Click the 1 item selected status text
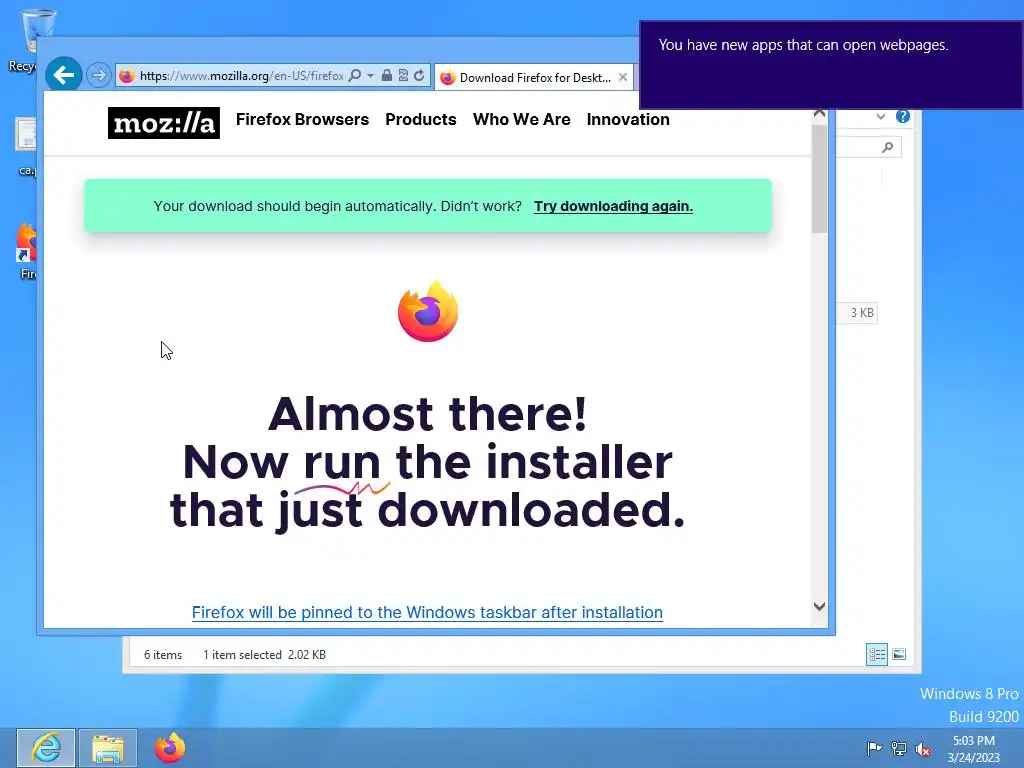1024x768 pixels. [242, 655]
